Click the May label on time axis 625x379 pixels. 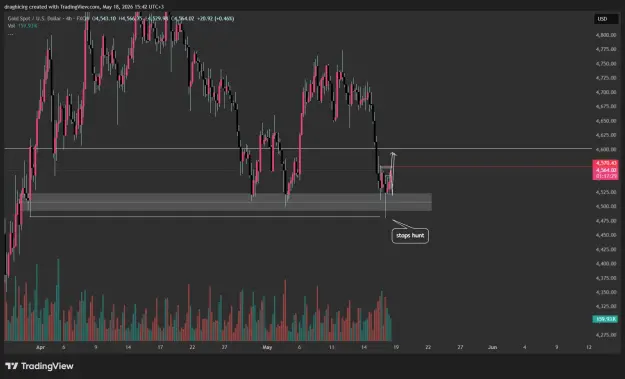[267, 348]
